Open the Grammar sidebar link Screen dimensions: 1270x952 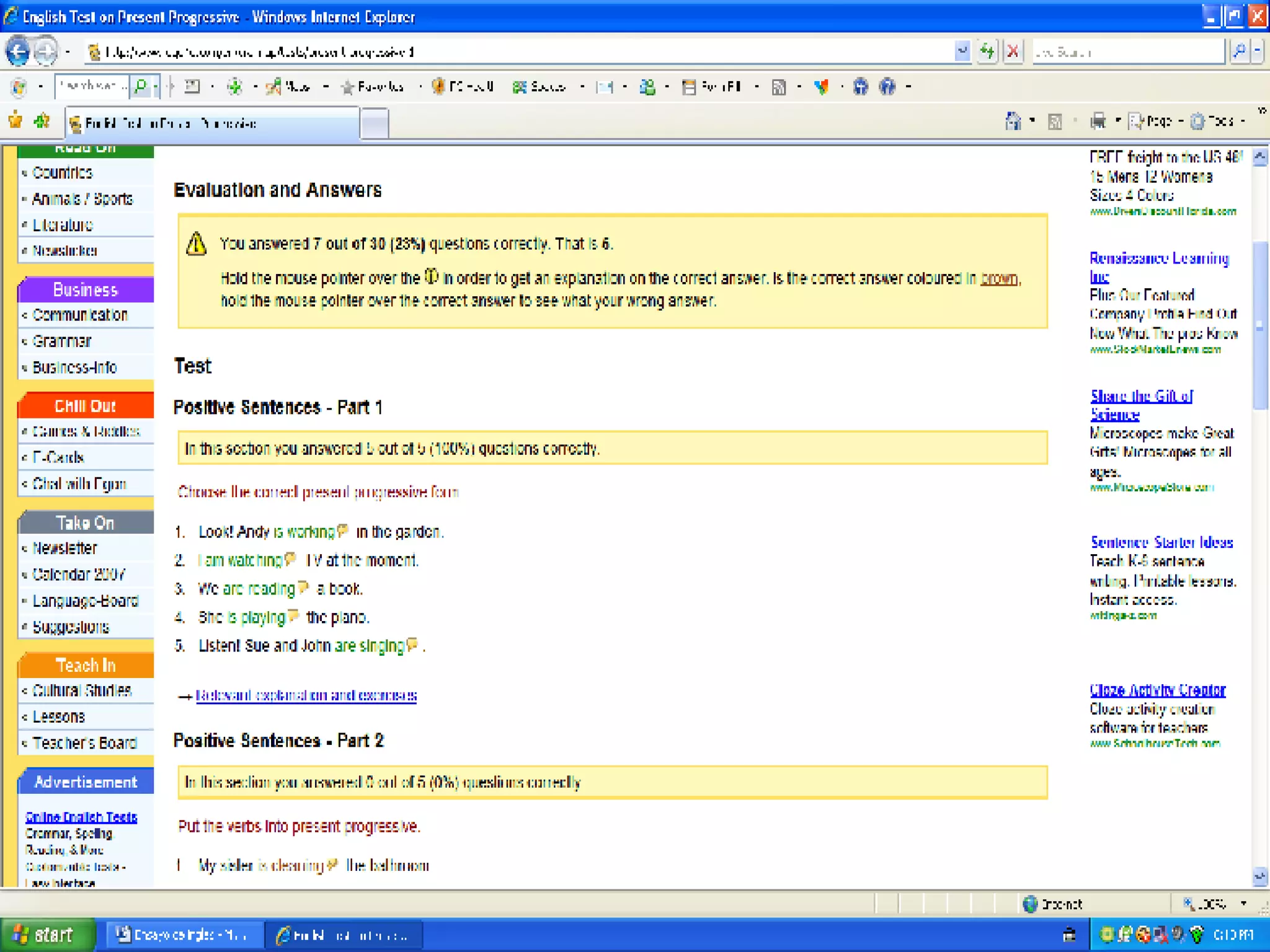61,342
